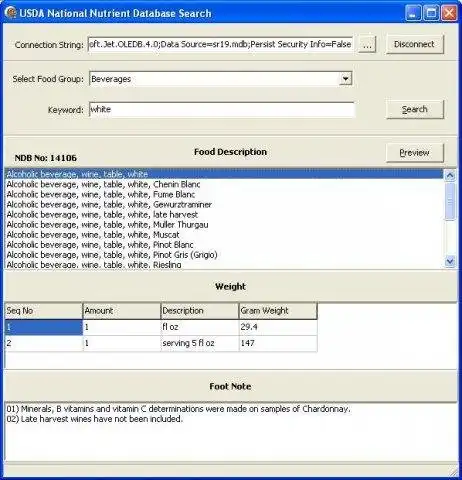
Task: Select the Pinot Gris (Grigio) wine entry
Action: 224,254
